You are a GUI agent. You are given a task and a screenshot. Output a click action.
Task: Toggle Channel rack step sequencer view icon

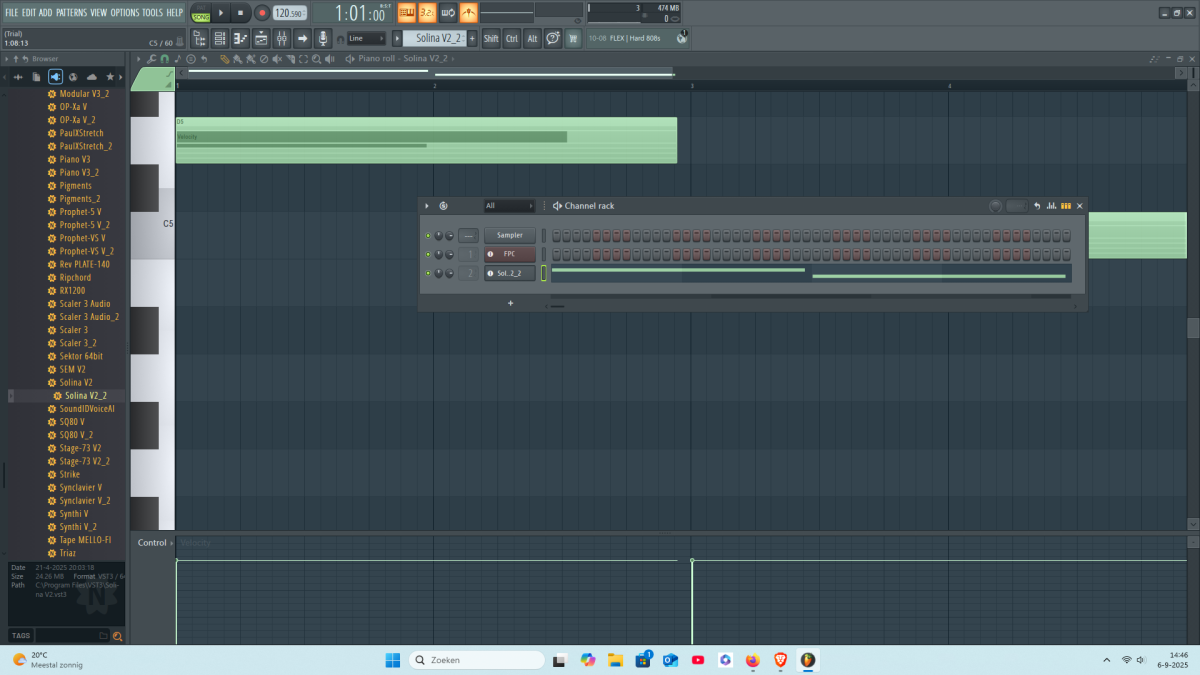[1066, 206]
